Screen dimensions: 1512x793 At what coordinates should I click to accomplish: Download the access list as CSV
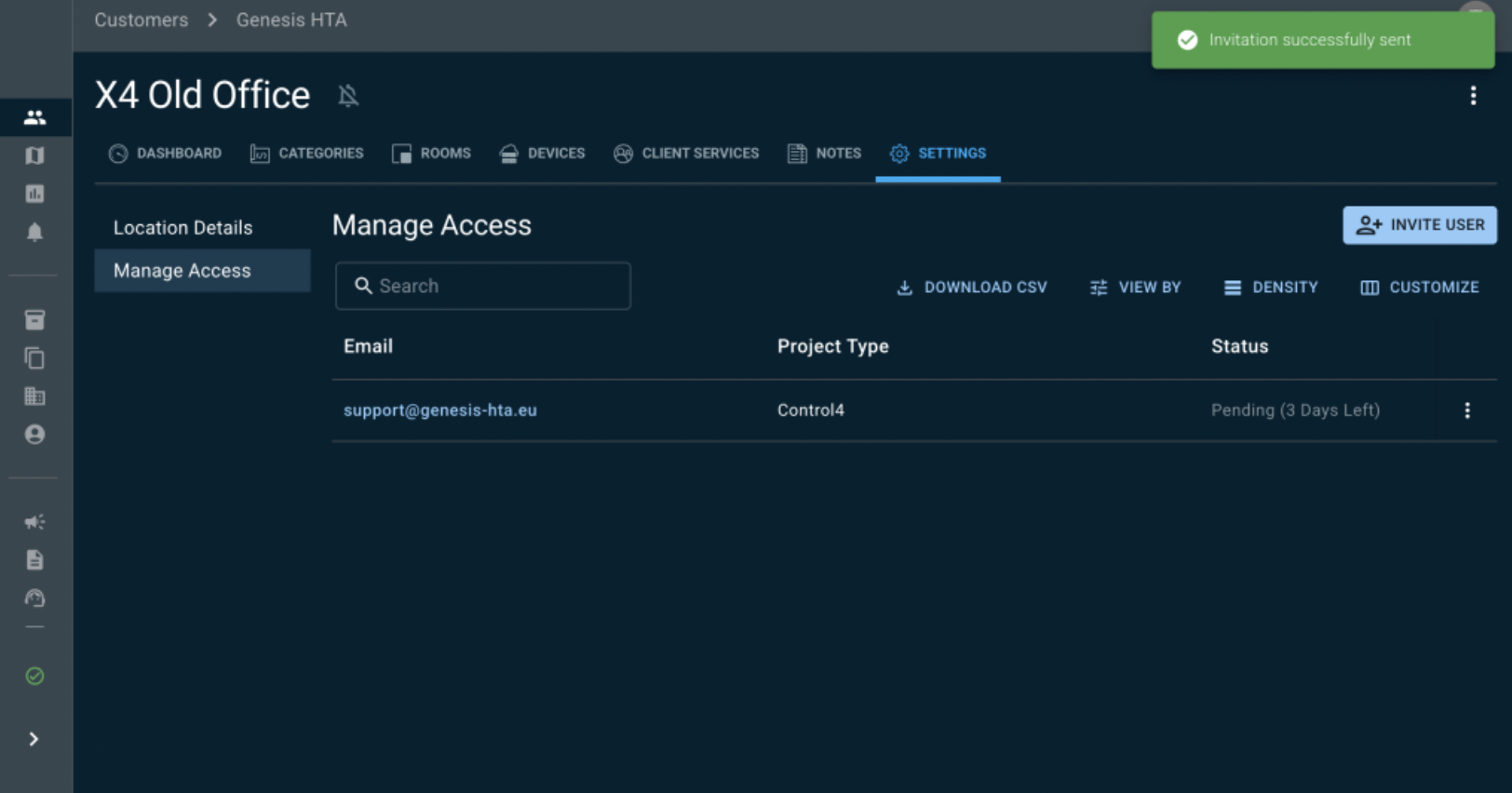pos(972,288)
